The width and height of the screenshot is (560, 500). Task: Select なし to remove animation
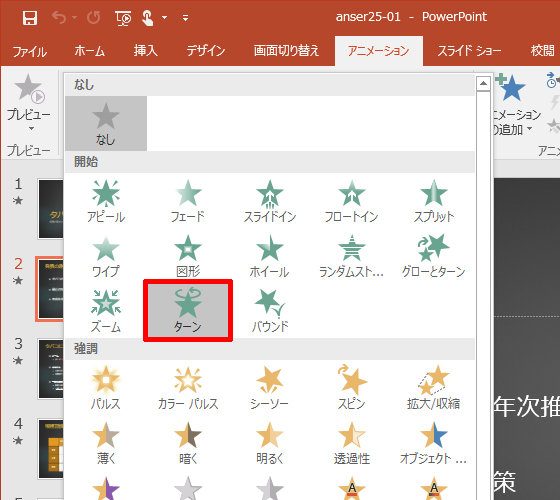(x=106, y=123)
